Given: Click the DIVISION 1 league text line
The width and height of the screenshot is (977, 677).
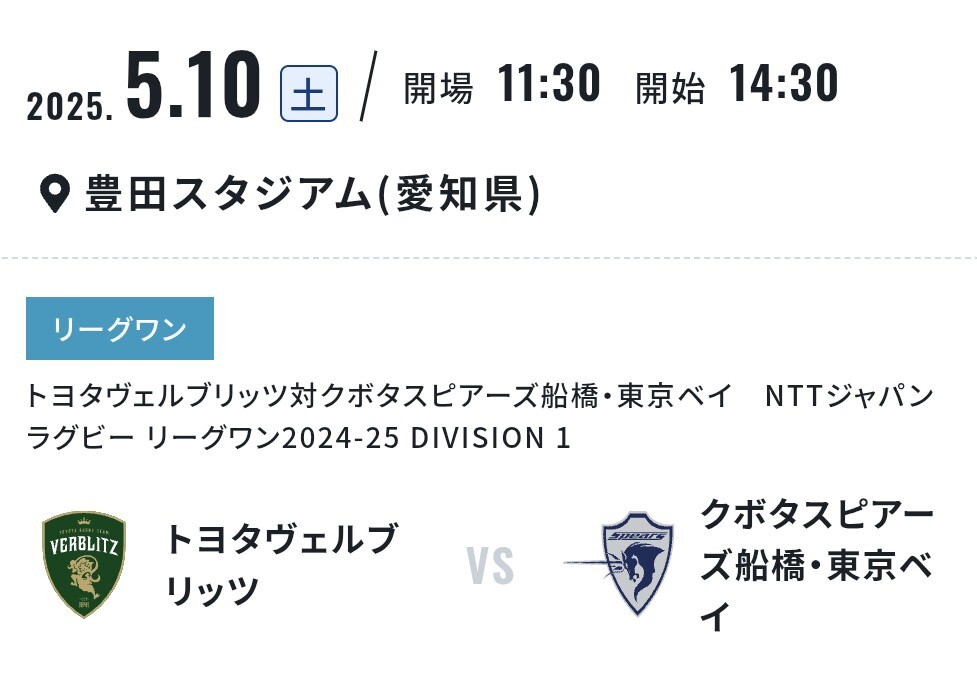Looking at the screenshot, I should [x=298, y=438].
